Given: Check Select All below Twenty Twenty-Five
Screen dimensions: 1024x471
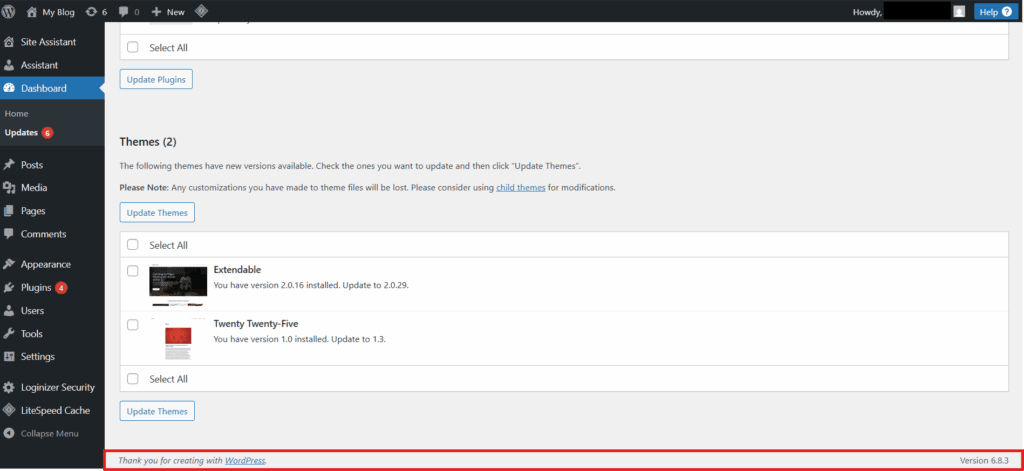Looking at the screenshot, I should point(133,379).
